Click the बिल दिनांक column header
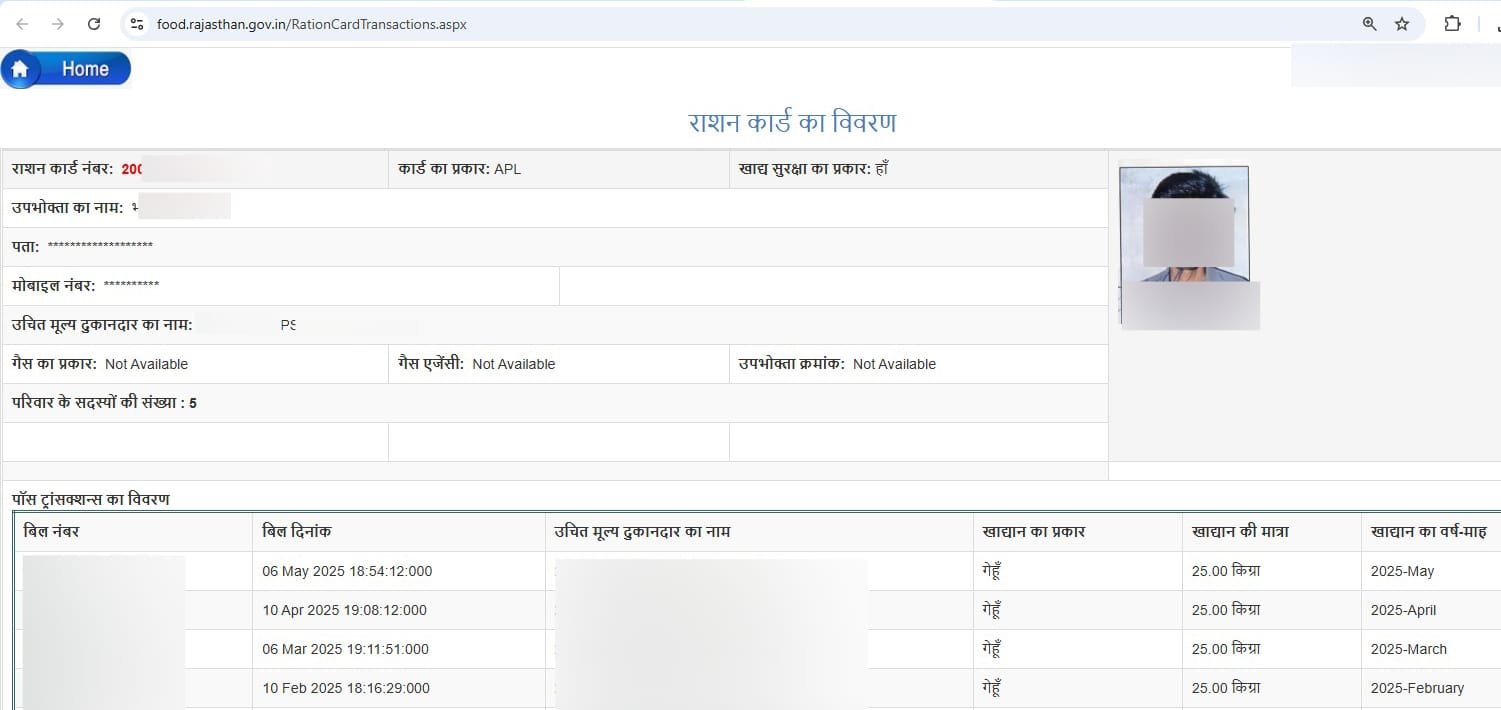The width and height of the screenshot is (1501, 710). click(296, 532)
